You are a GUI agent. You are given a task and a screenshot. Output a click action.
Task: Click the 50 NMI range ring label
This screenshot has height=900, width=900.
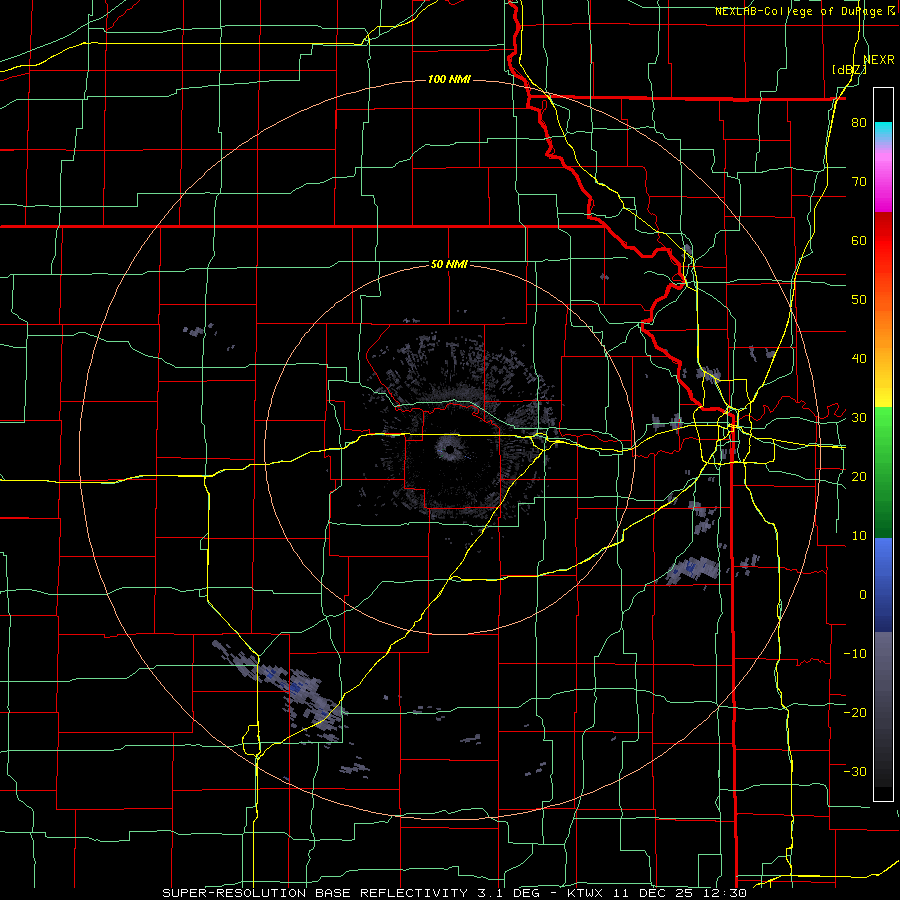pyautogui.click(x=449, y=265)
